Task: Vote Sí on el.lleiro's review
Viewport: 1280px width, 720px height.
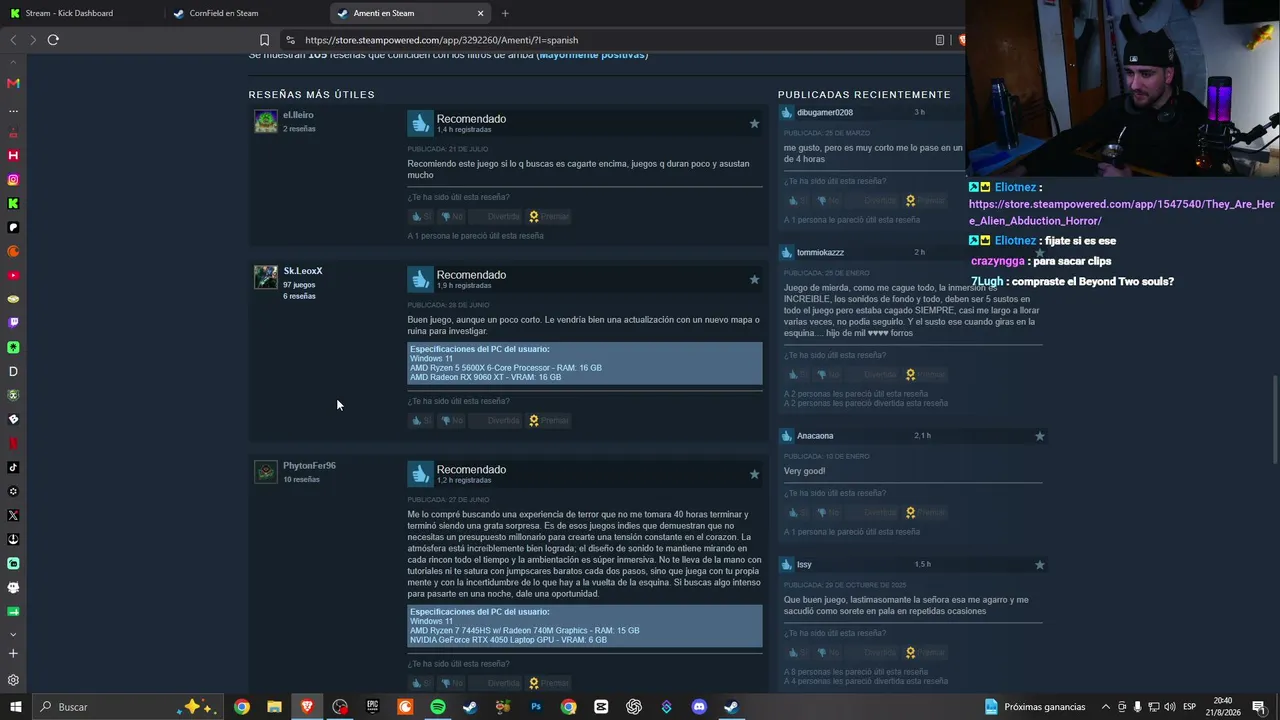Action: pos(421,216)
